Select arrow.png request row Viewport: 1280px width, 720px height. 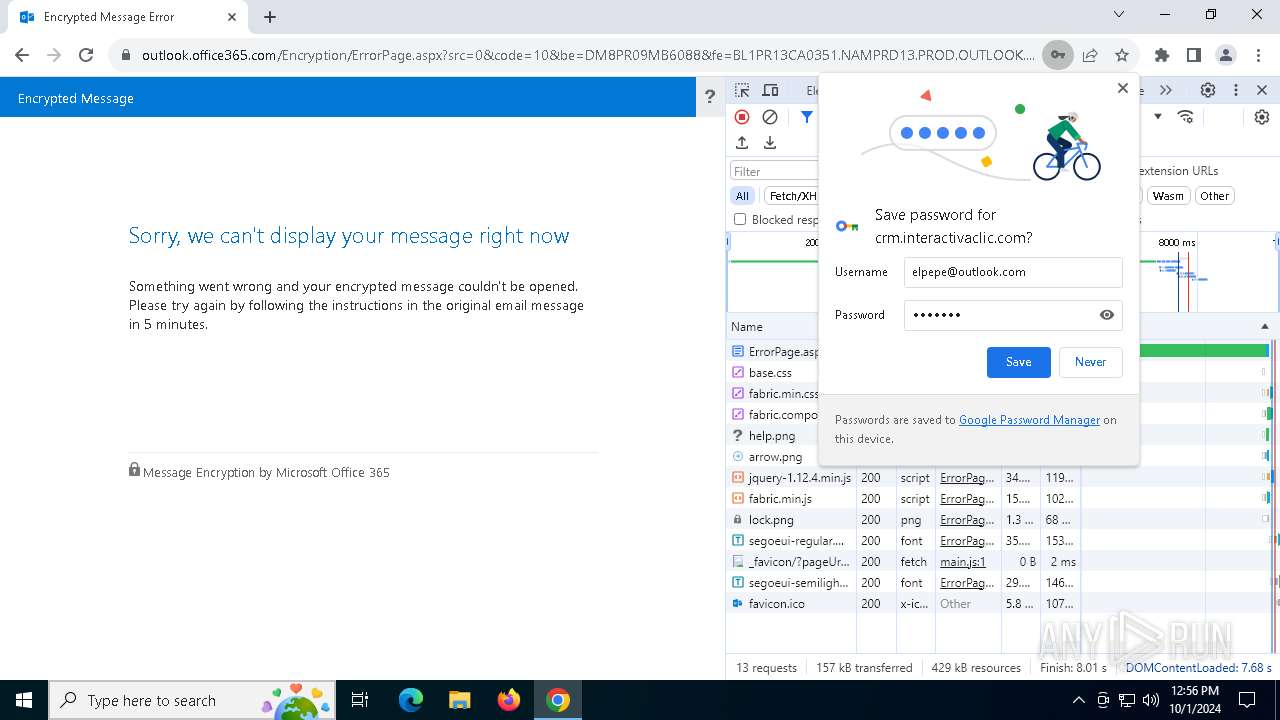coord(772,456)
